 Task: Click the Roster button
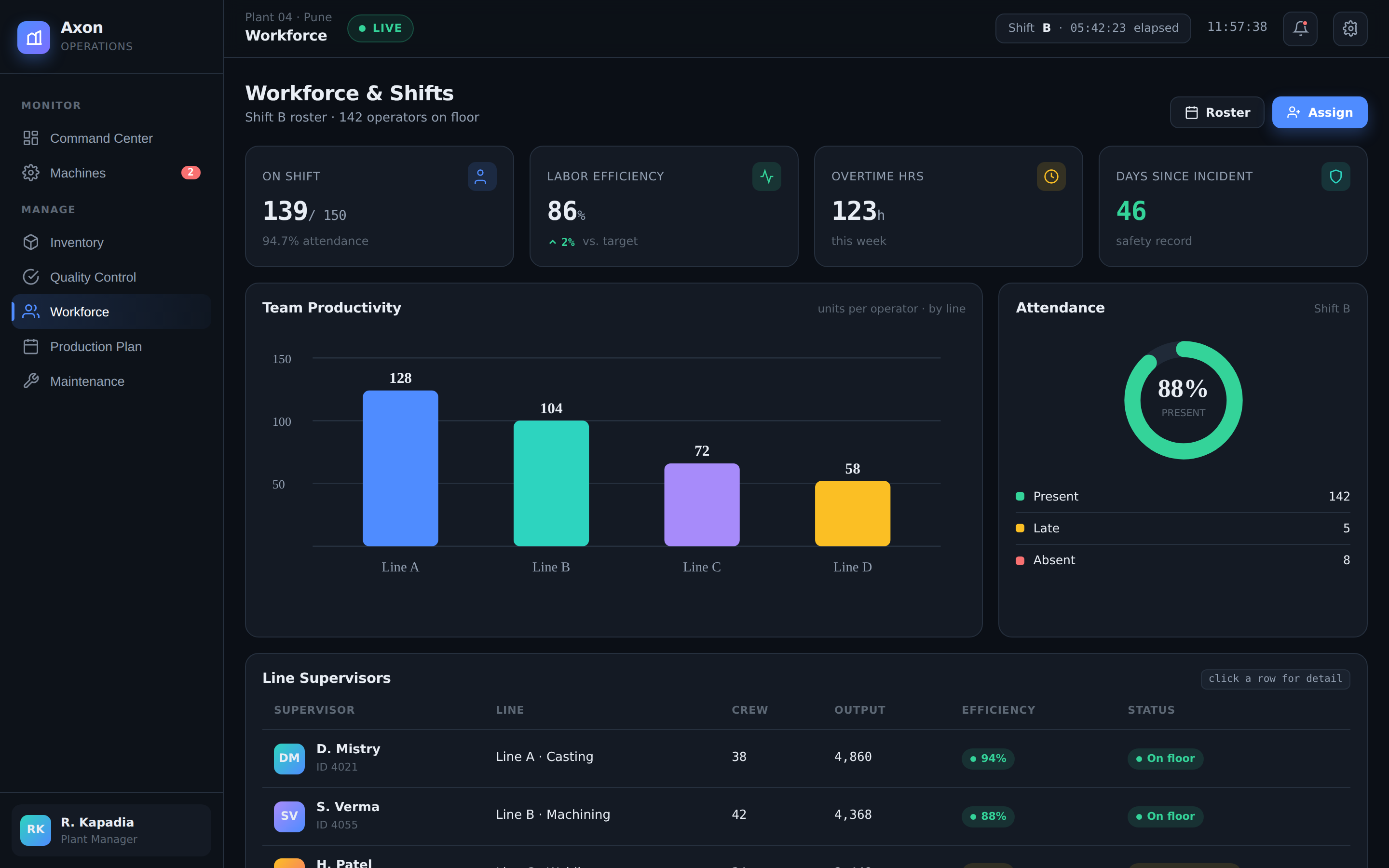(x=1217, y=112)
